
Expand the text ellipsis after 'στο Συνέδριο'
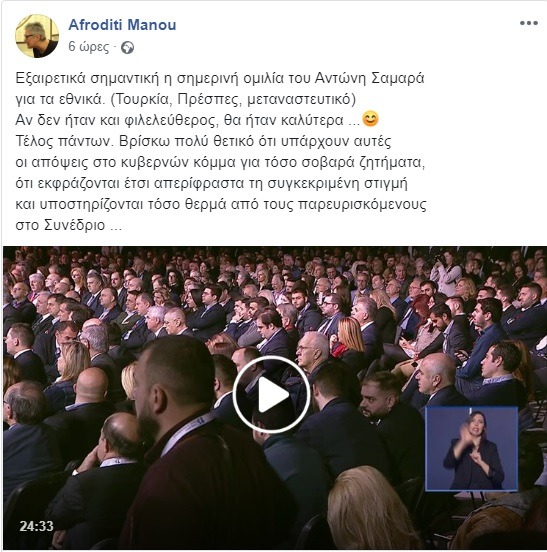(x=116, y=226)
